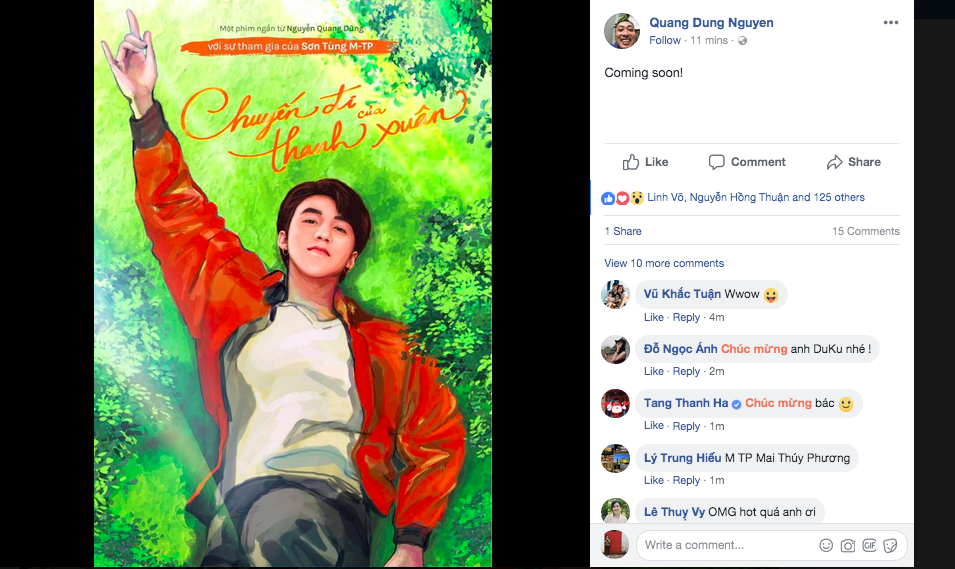The height and width of the screenshot is (569, 955).
Task: Like Vũ Khắc Tuấn's comment
Action: [653, 317]
